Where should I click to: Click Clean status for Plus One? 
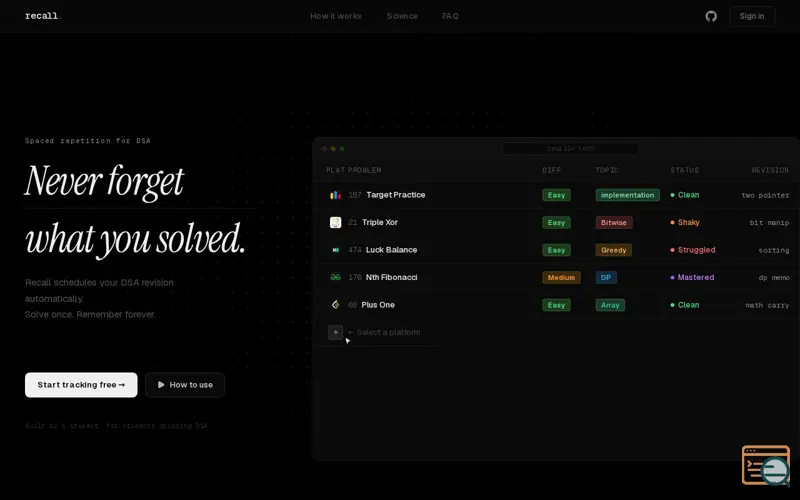(x=685, y=305)
